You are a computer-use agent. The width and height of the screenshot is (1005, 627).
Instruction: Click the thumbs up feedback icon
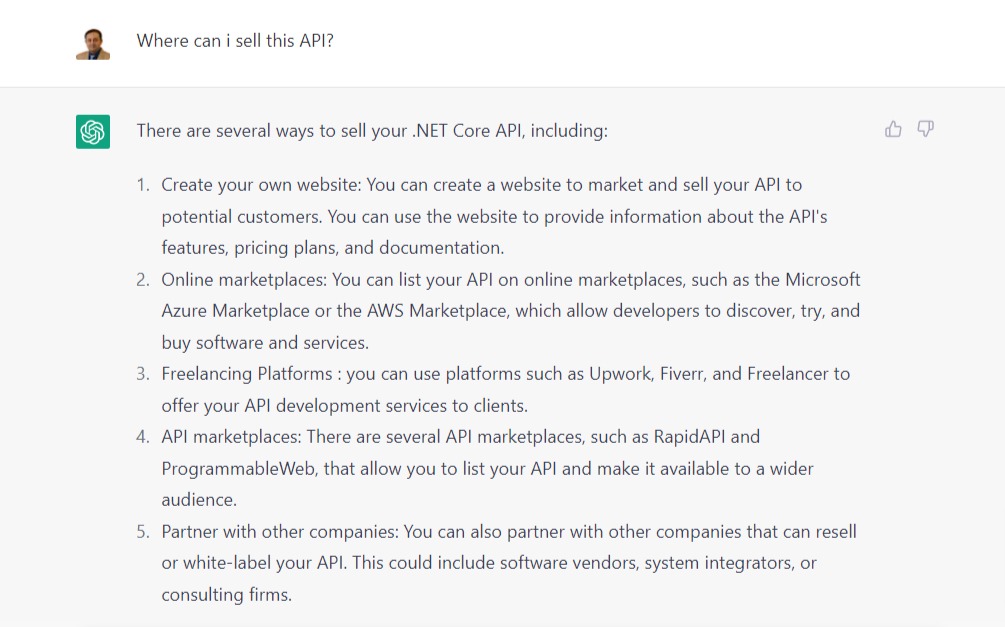(x=893, y=129)
